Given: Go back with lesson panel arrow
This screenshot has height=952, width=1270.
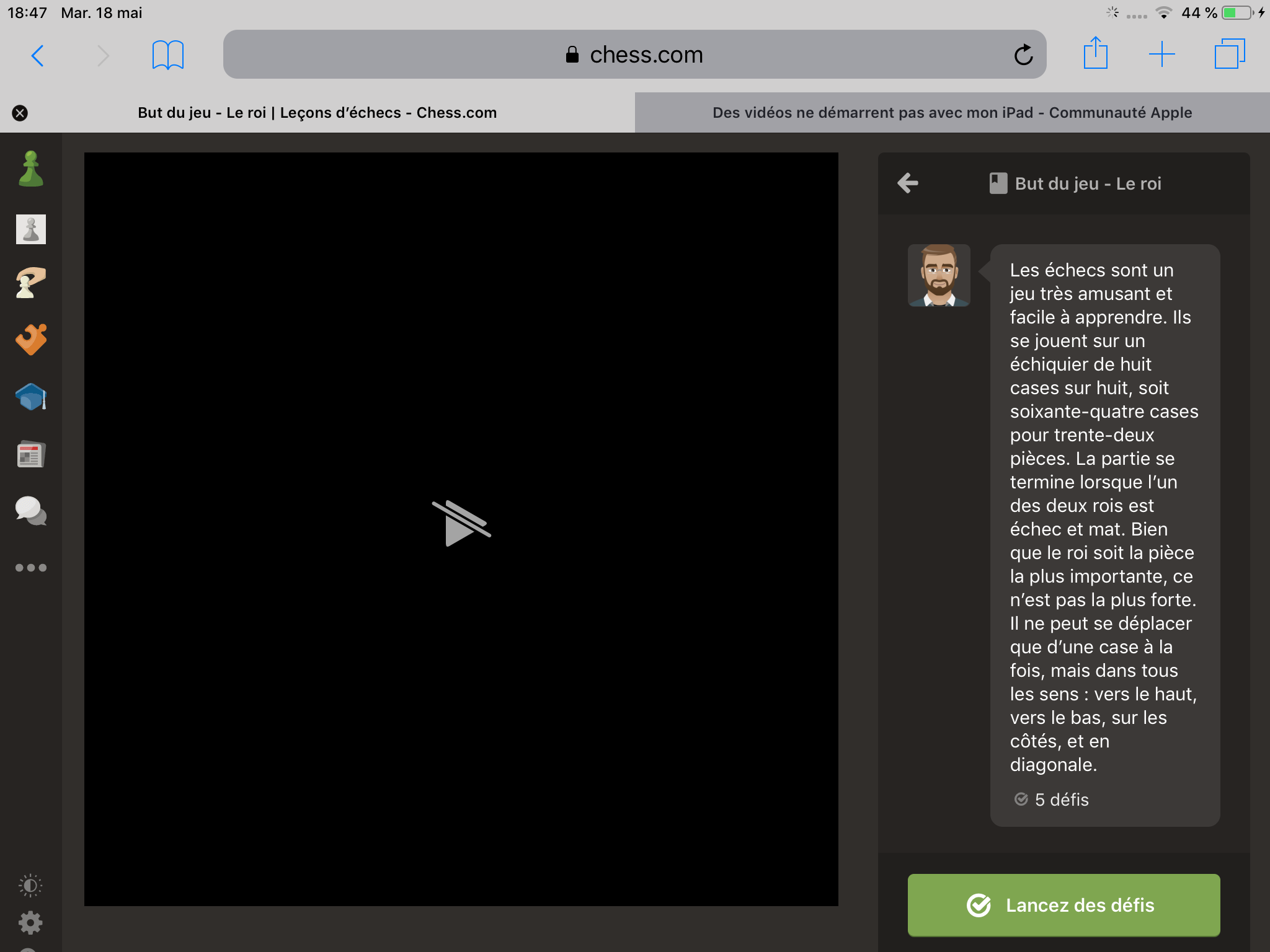Looking at the screenshot, I should click(x=908, y=183).
